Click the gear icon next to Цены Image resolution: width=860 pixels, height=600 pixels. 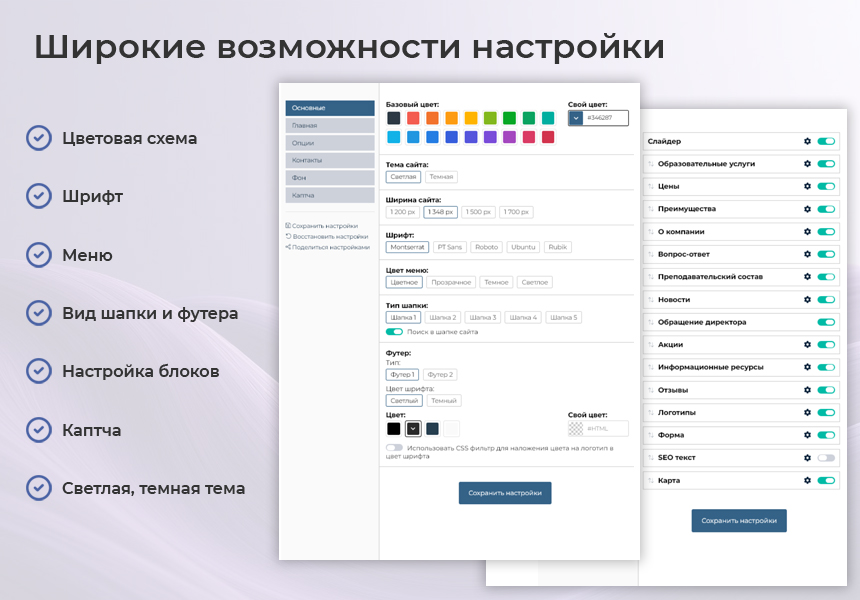808,185
